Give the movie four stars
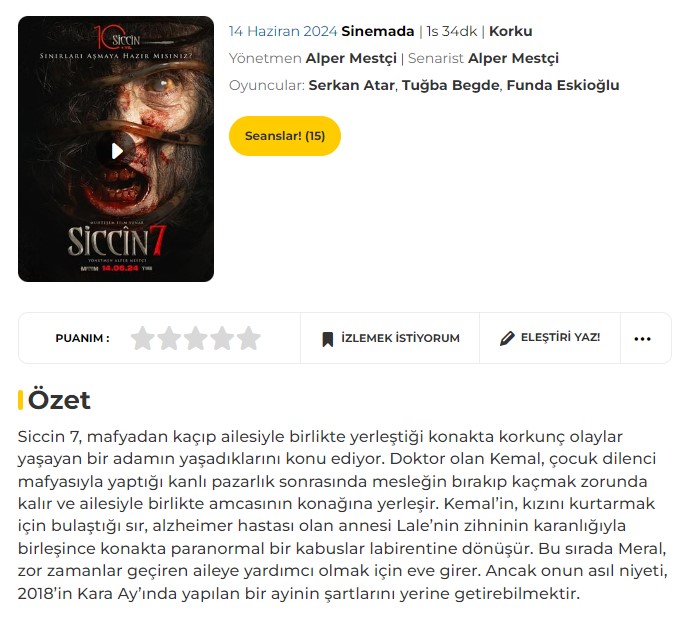This screenshot has height=627, width=686. pos(222,338)
